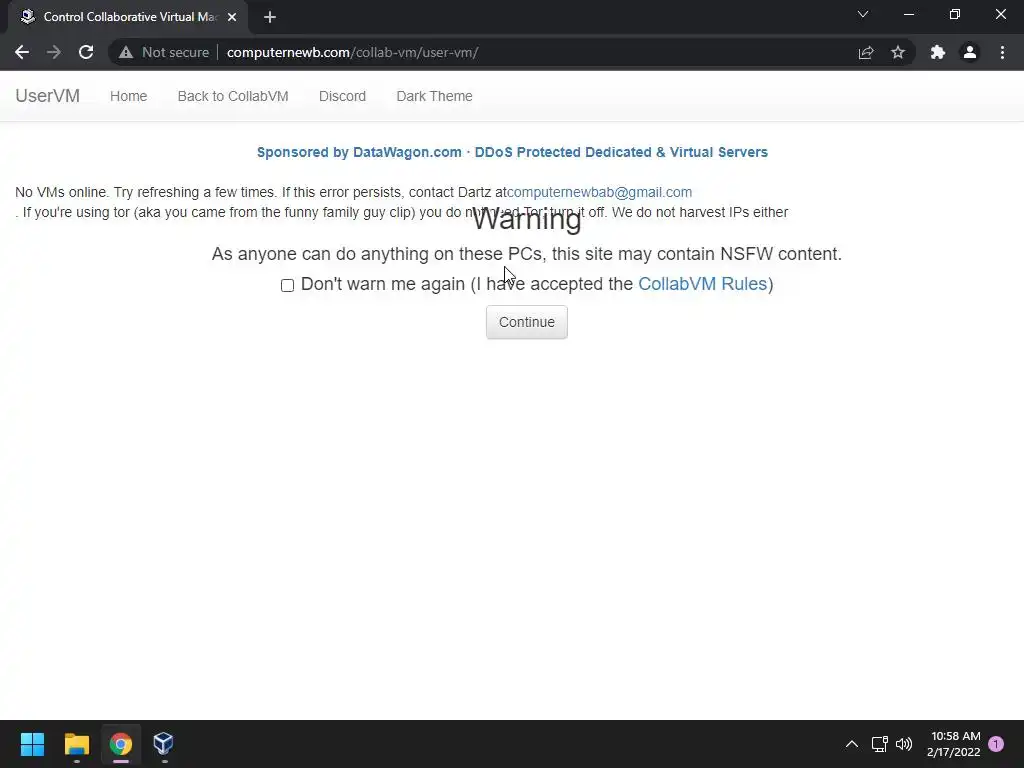The height and width of the screenshot is (768, 1024).
Task: Show hidden system tray icons
Action: click(852, 744)
